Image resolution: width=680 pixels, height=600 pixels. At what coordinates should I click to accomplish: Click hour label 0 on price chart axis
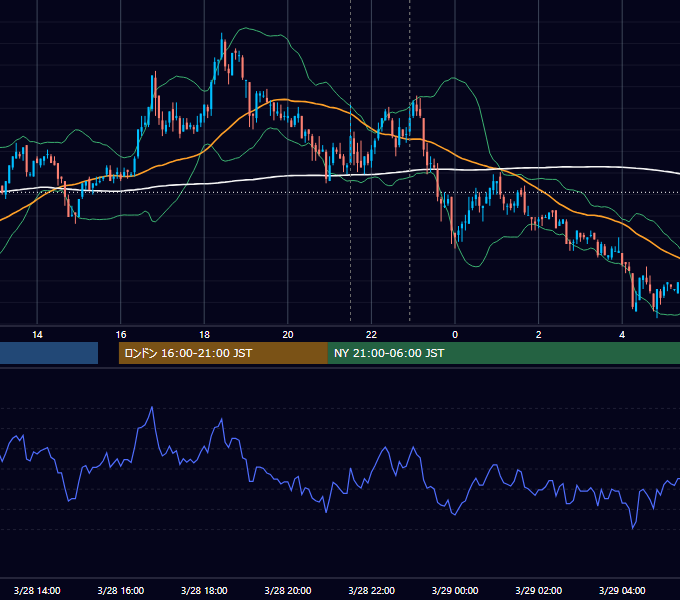(455, 335)
